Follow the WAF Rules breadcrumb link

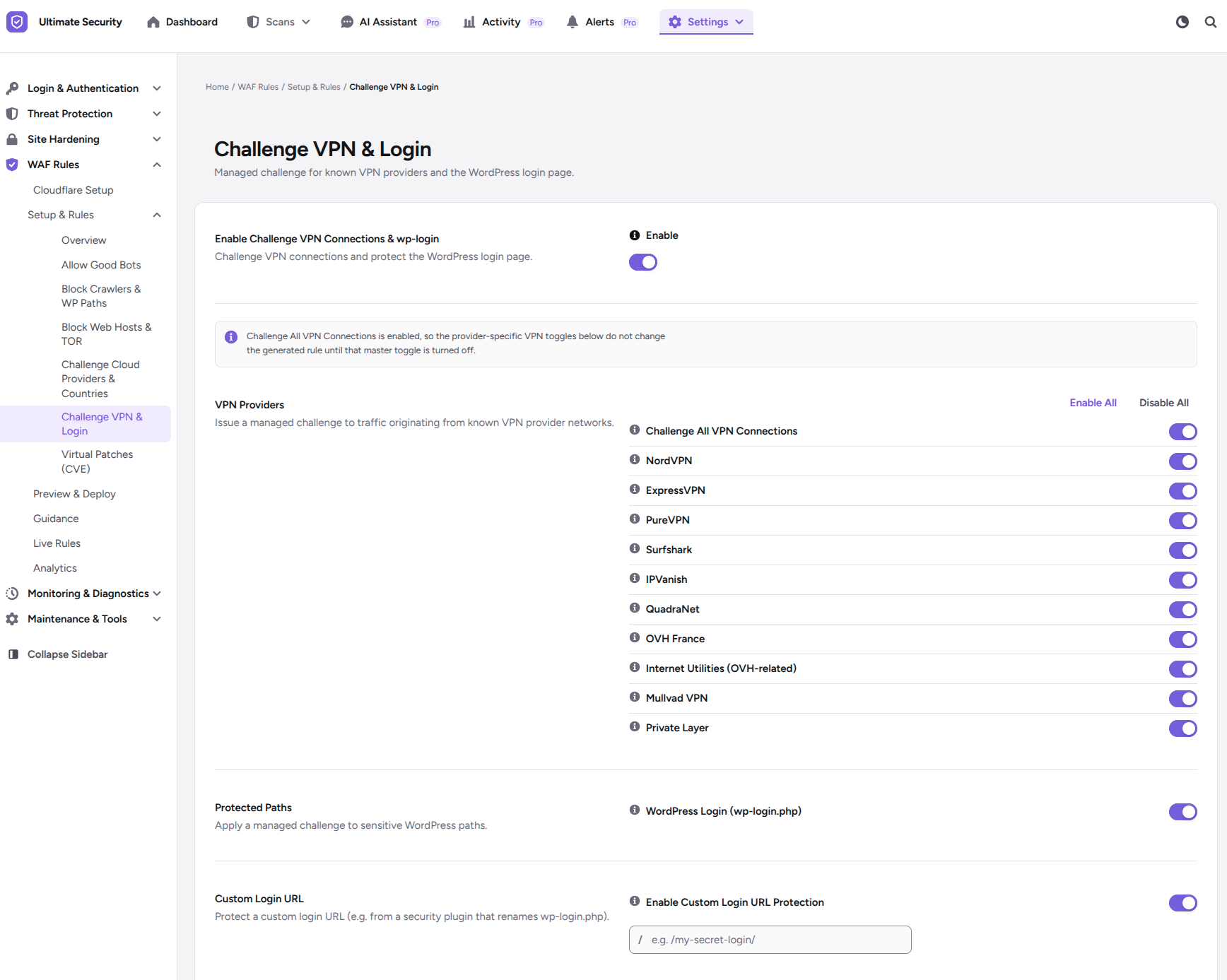click(258, 87)
